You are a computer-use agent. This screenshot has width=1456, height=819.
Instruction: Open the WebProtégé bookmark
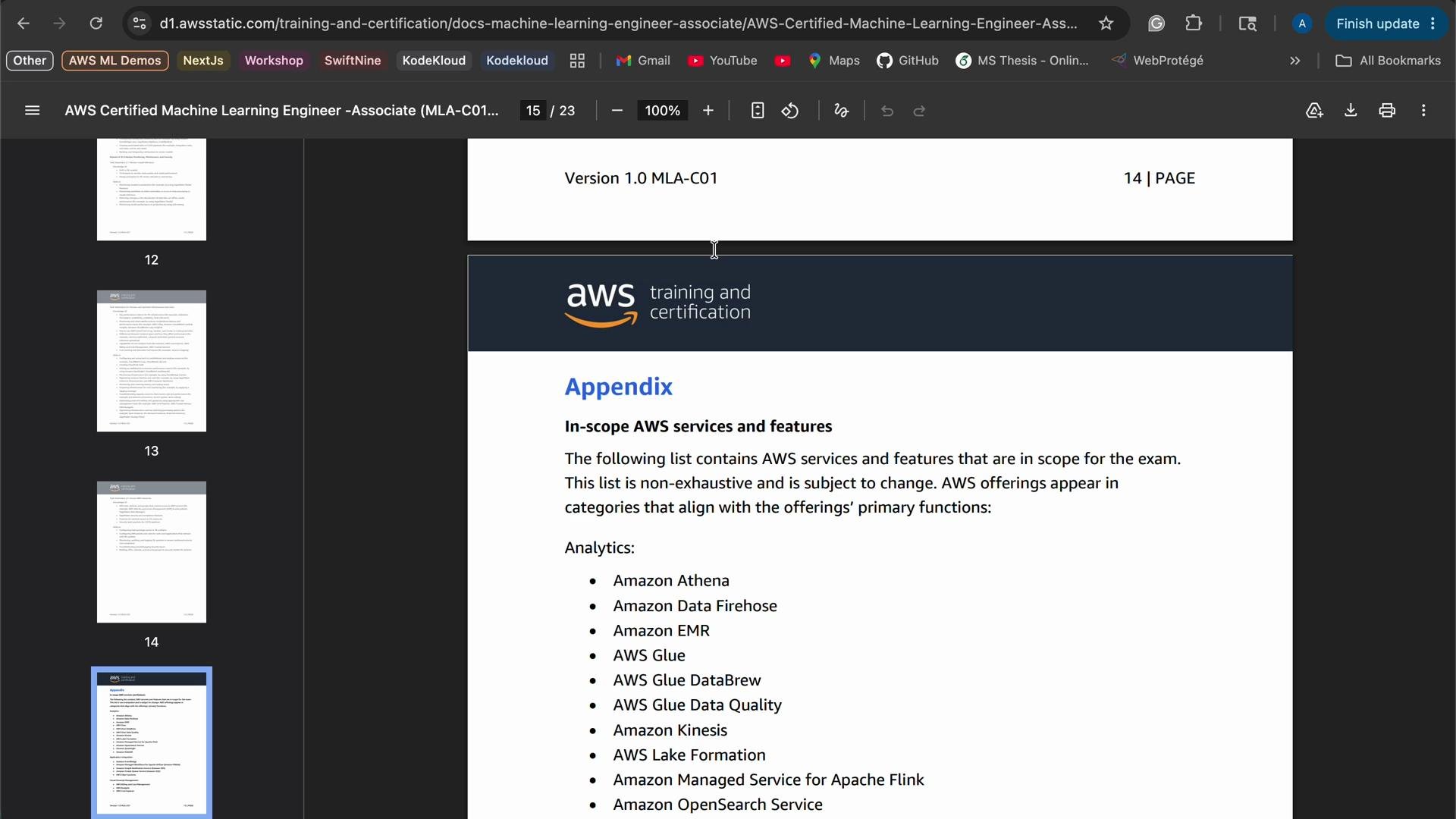[1157, 61]
